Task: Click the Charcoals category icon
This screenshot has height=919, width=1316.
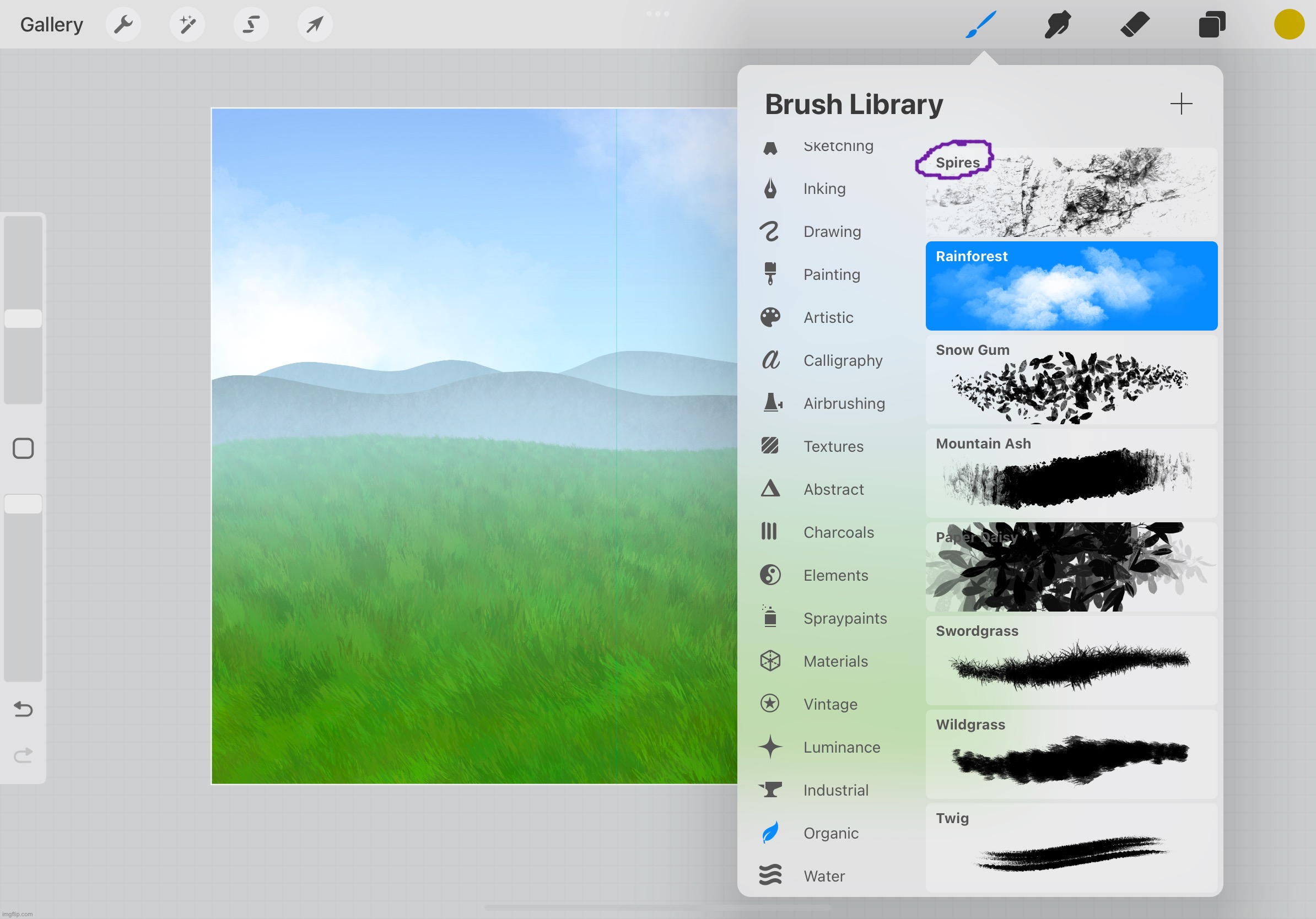Action: (x=769, y=532)
